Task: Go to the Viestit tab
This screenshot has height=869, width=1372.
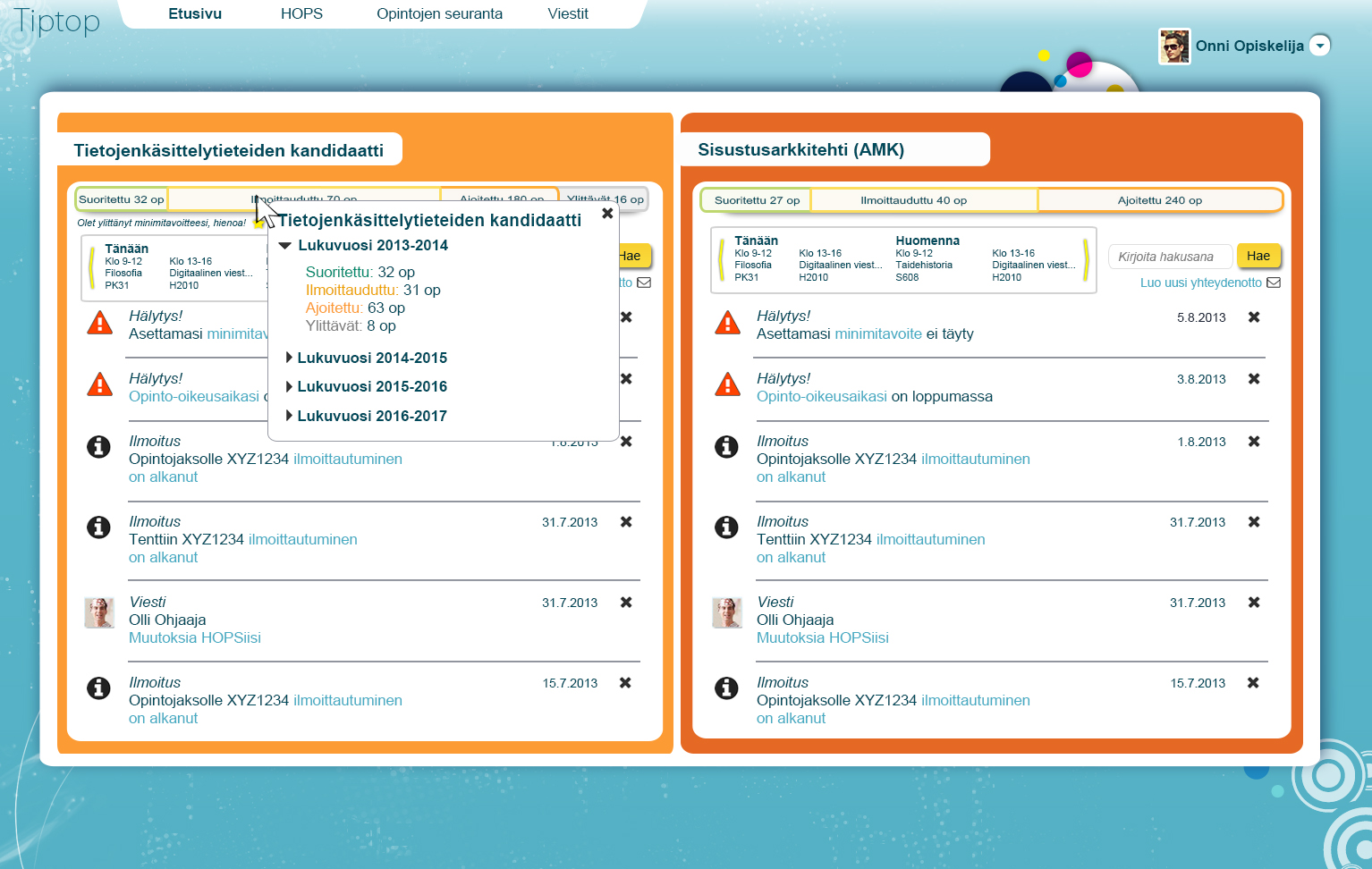Action: (568, 13)
